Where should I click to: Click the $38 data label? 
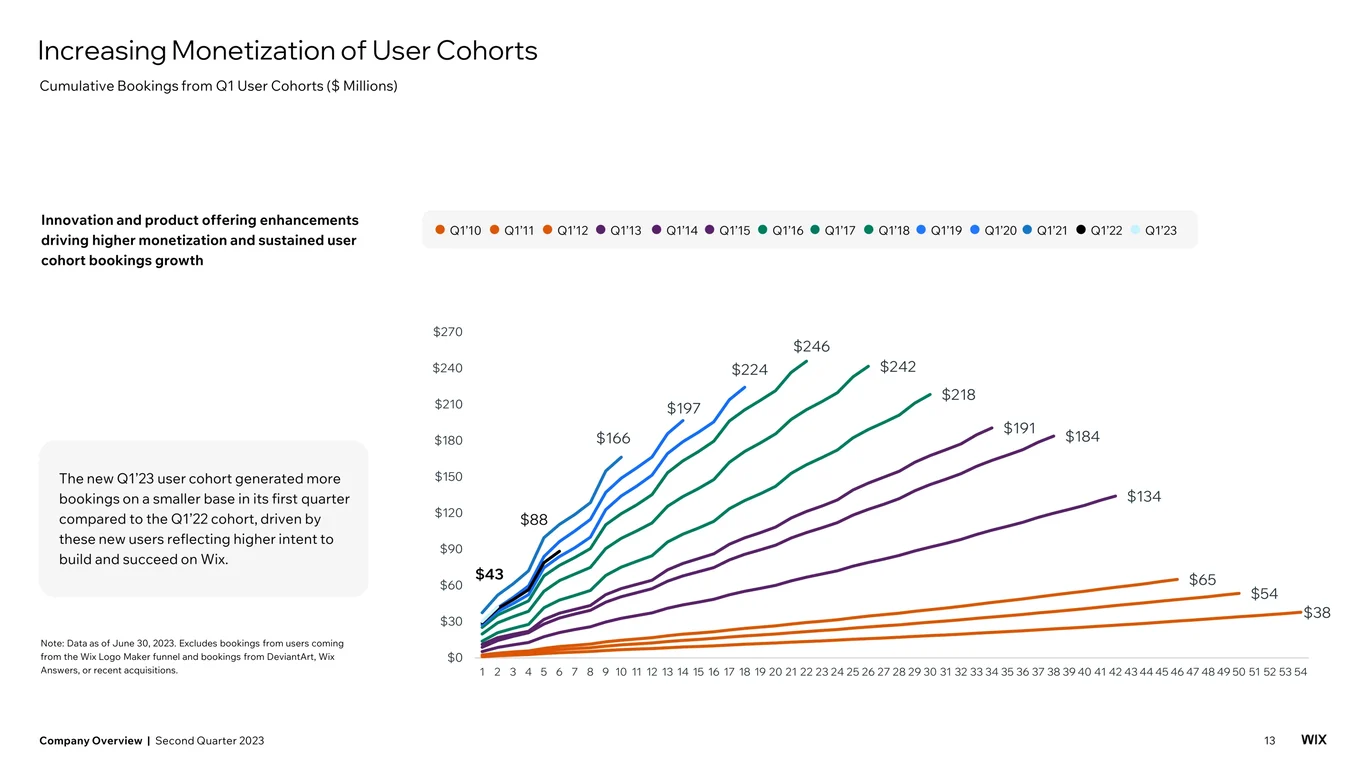(x=1317, y=613)
